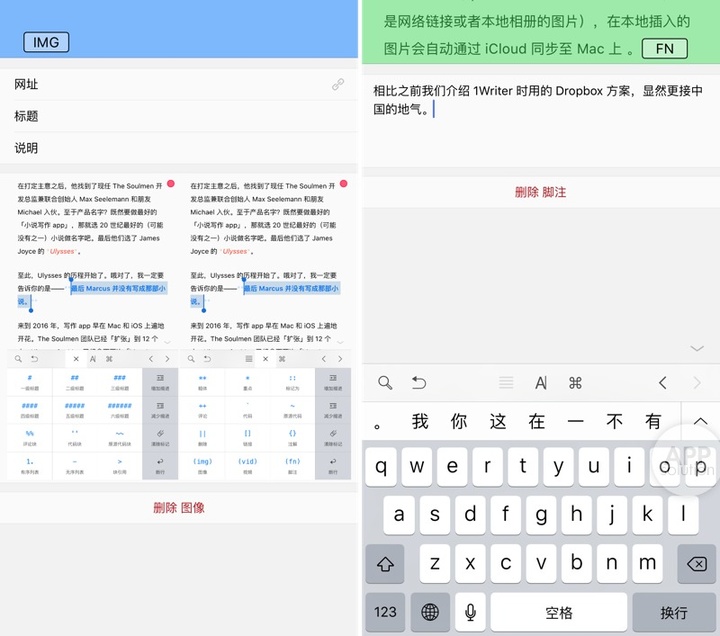Image resolution: width=720 pixels, height=636 pixels.
Task: Tap the IMG tag in blue header
Action: point(46,42)
